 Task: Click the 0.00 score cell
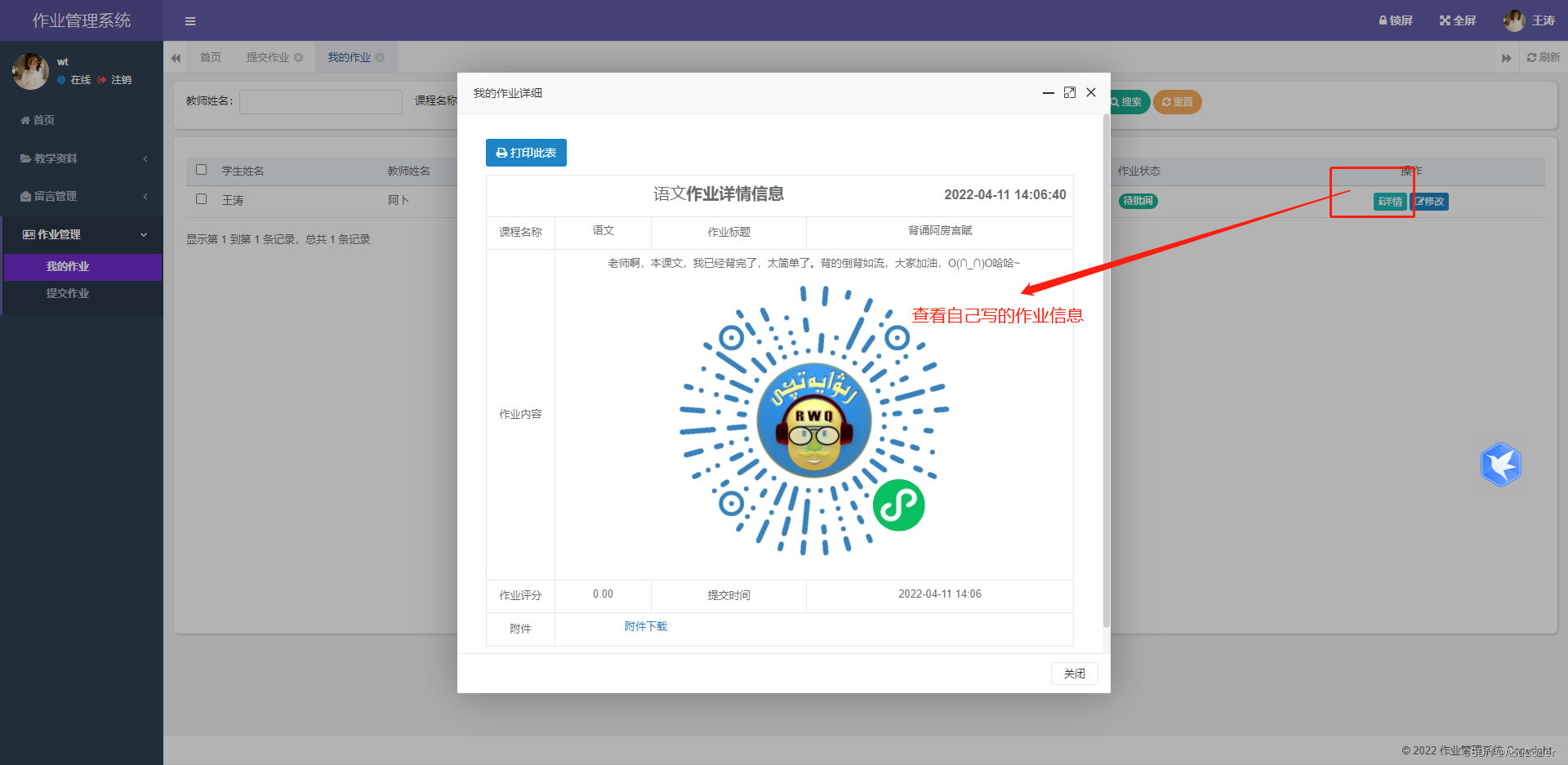[603, 594]
